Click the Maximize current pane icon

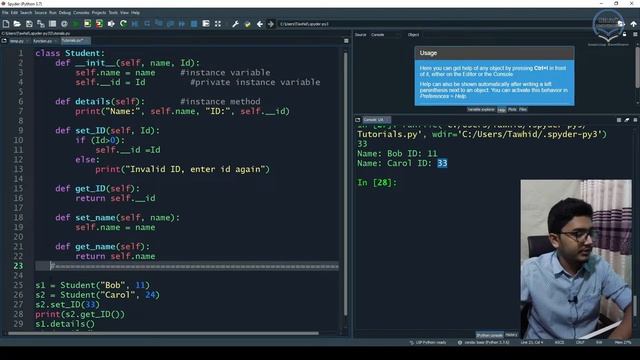[206, 24]
